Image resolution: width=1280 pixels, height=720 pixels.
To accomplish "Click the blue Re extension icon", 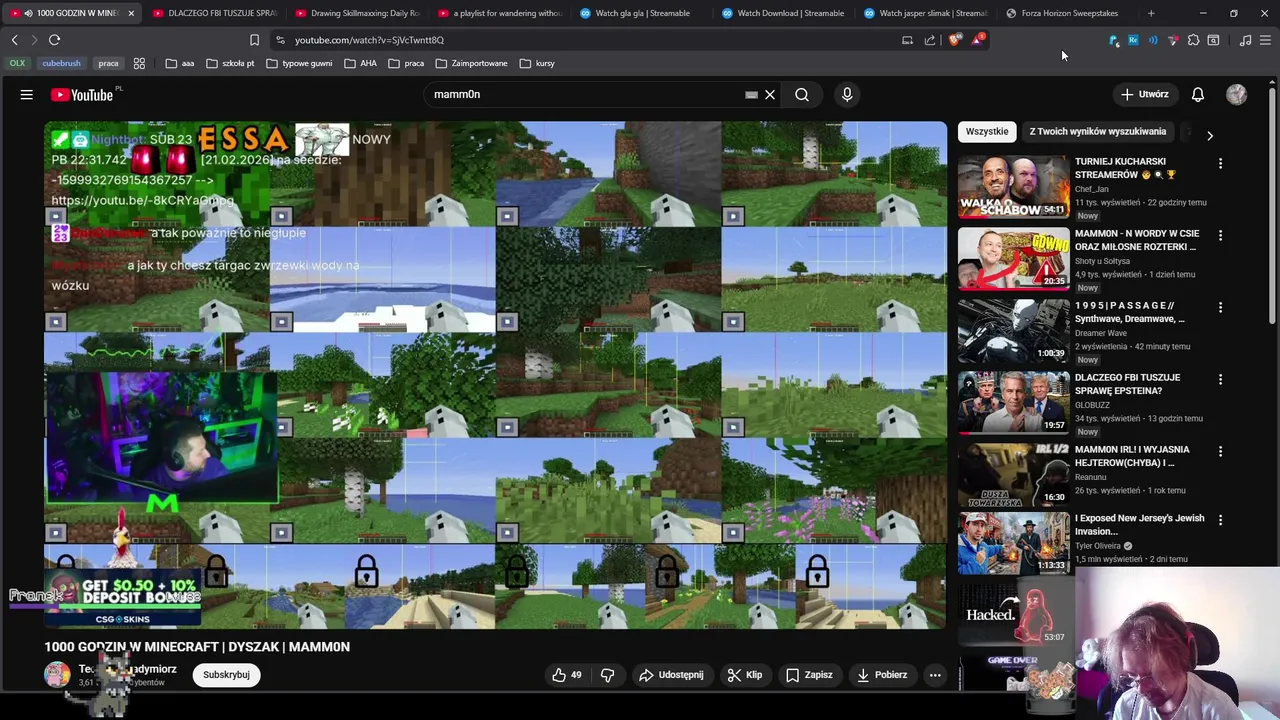I will coord(1133,40).
